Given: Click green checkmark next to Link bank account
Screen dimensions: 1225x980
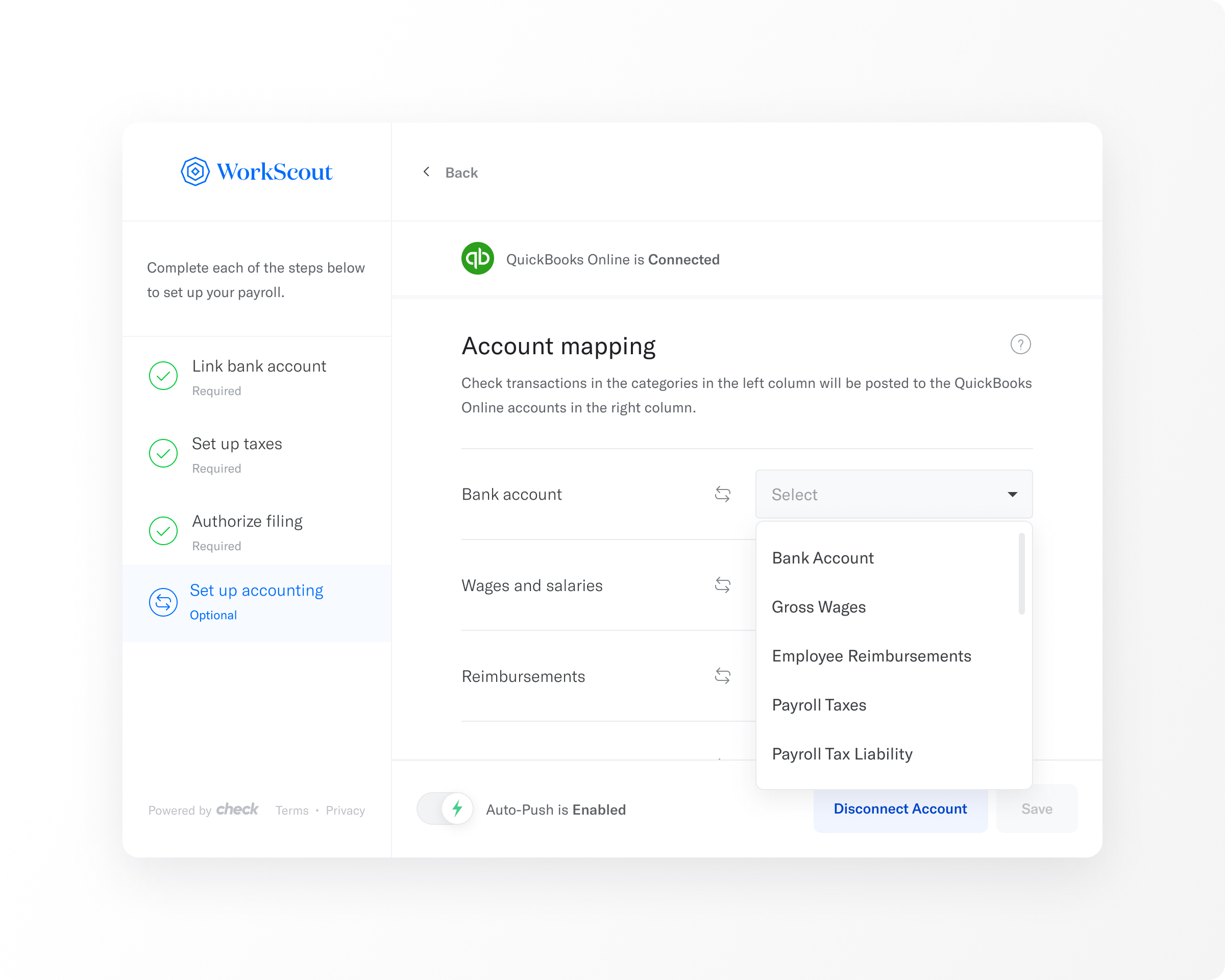Looking at the screenshot, I should point(163,376).
